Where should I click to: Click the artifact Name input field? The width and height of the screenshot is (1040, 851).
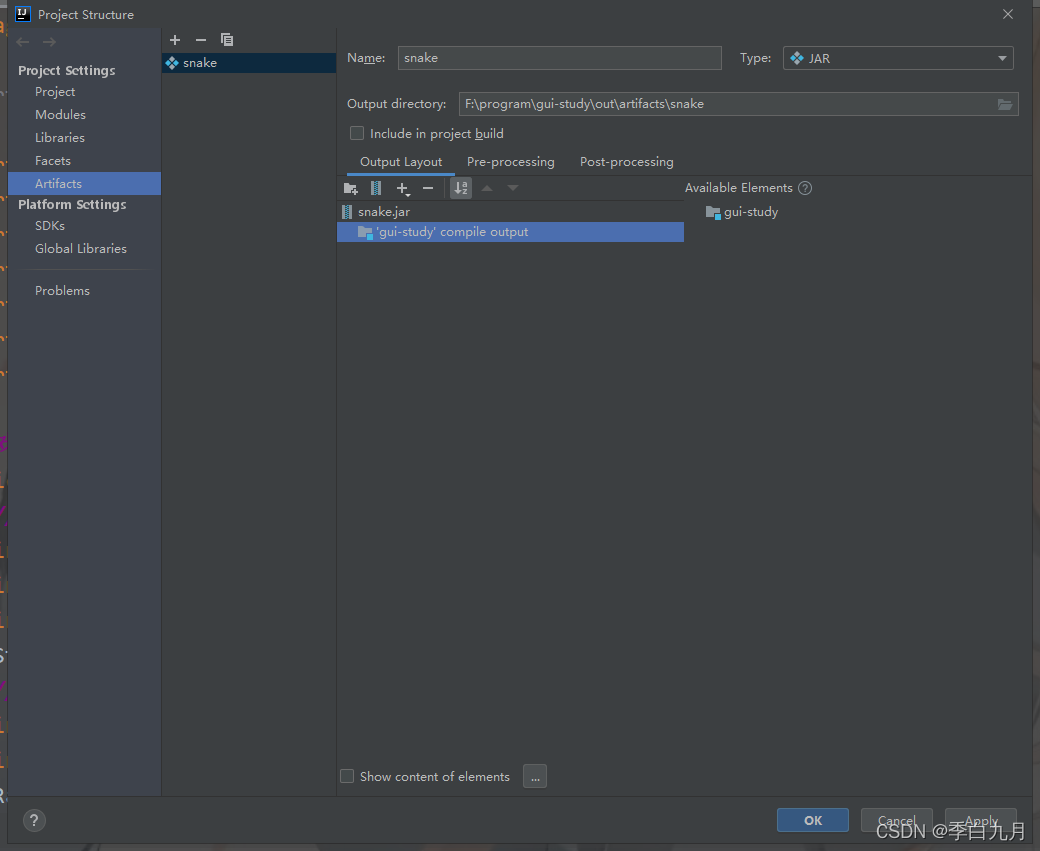click(559, 59)
